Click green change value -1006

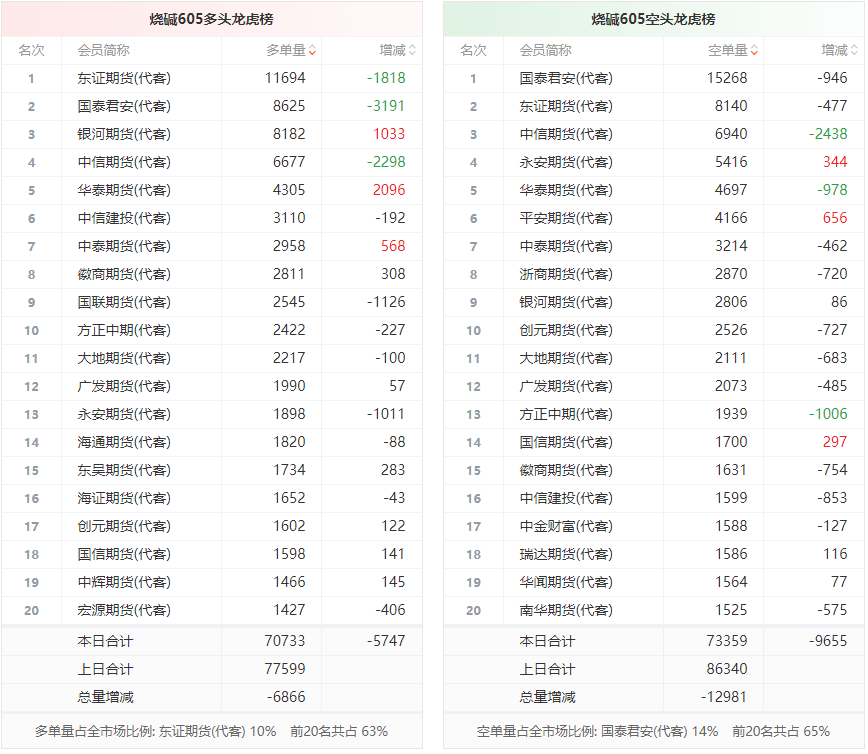point(828,414)
